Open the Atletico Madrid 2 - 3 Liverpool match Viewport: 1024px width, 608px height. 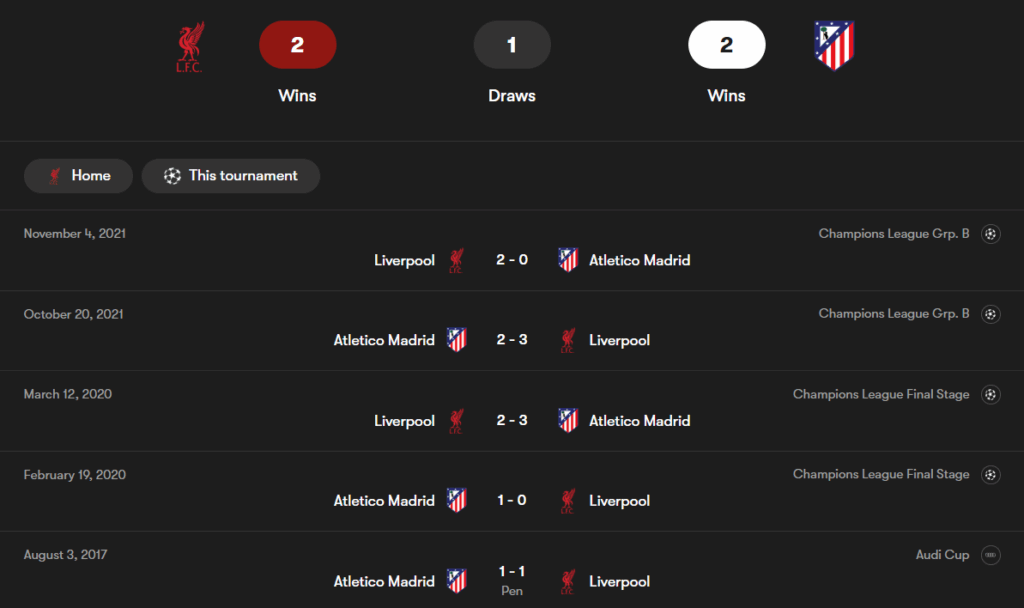[512, 331]
